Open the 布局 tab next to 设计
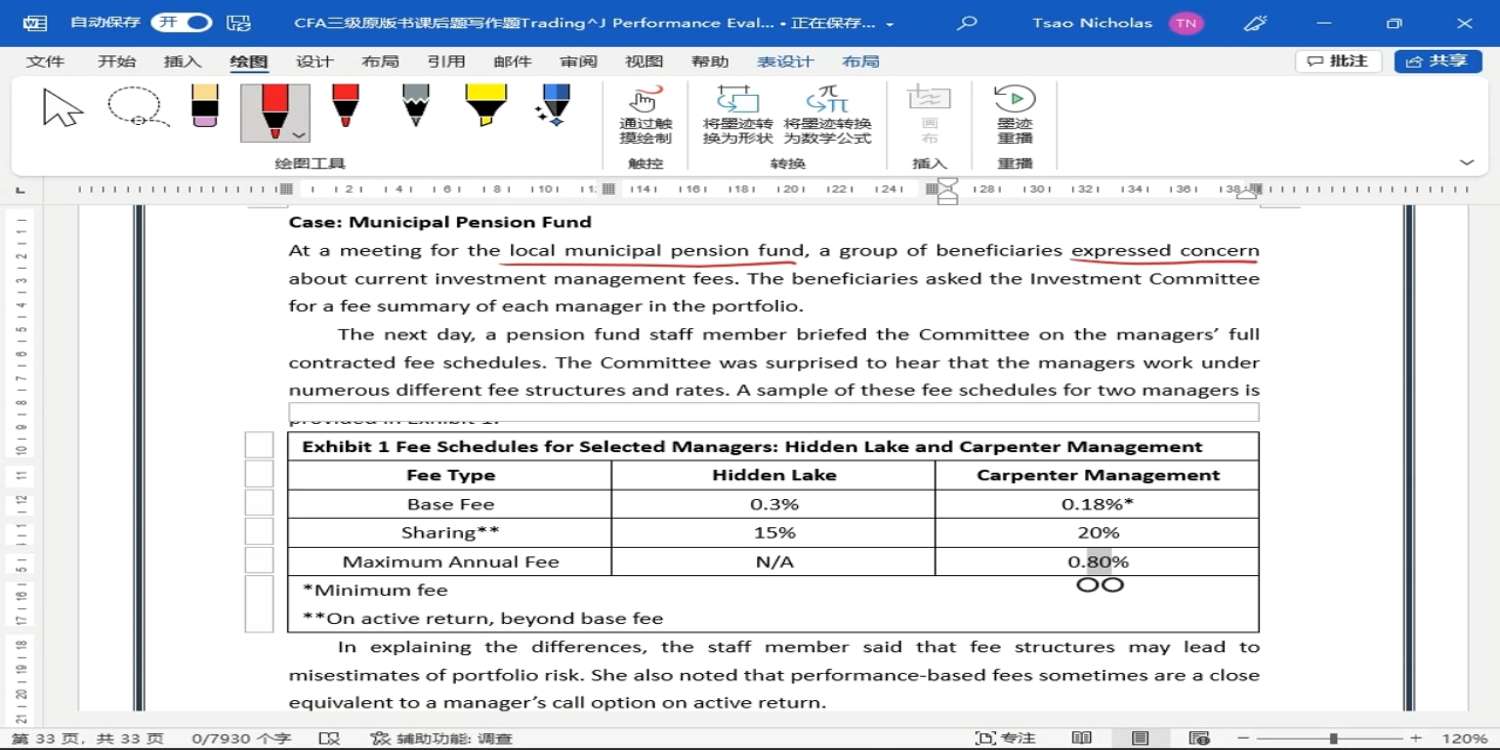This screenshot has height=750, width=1500. (x=380, y=62)
